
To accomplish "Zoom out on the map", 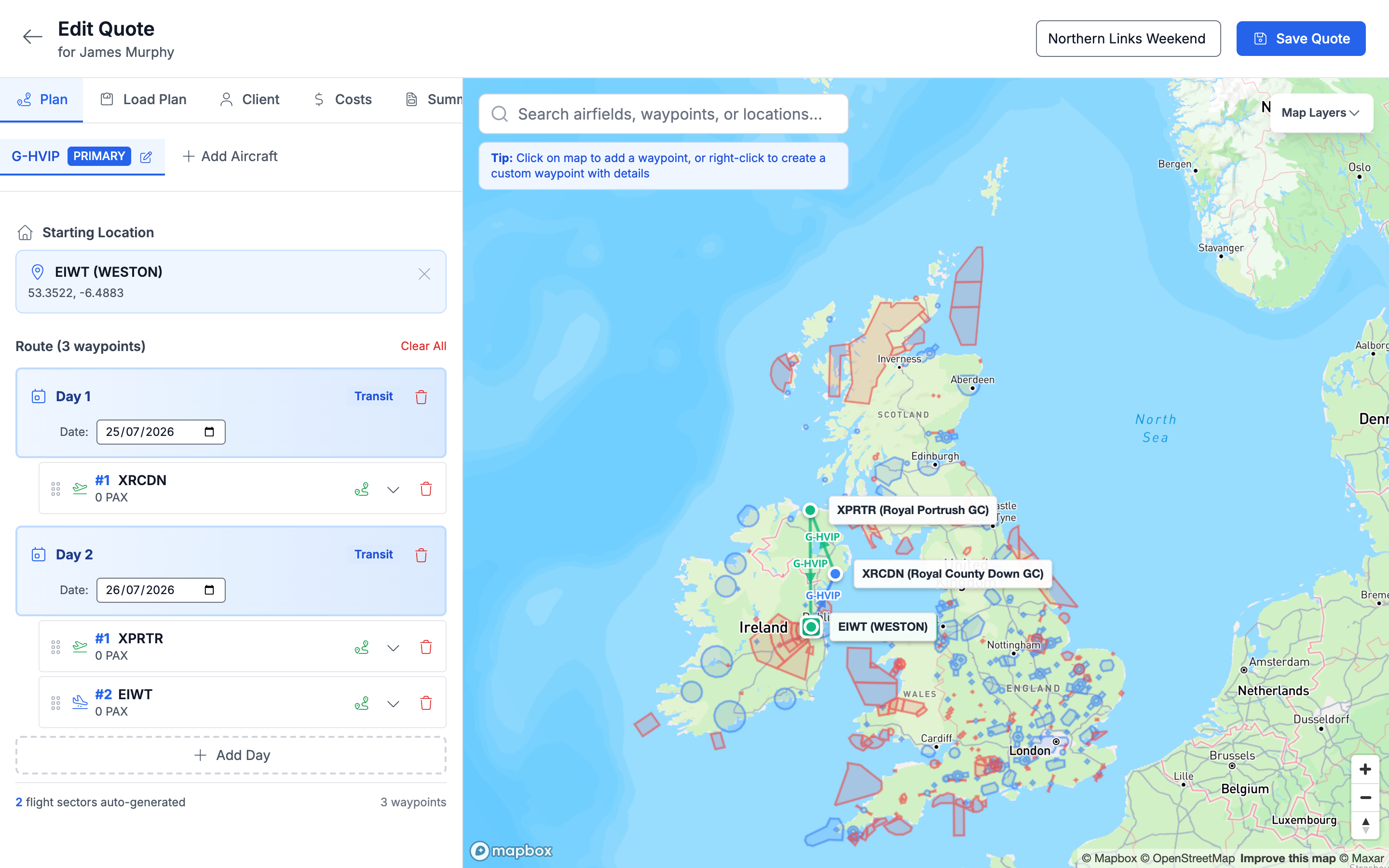I will click(x=1365, y=798).
